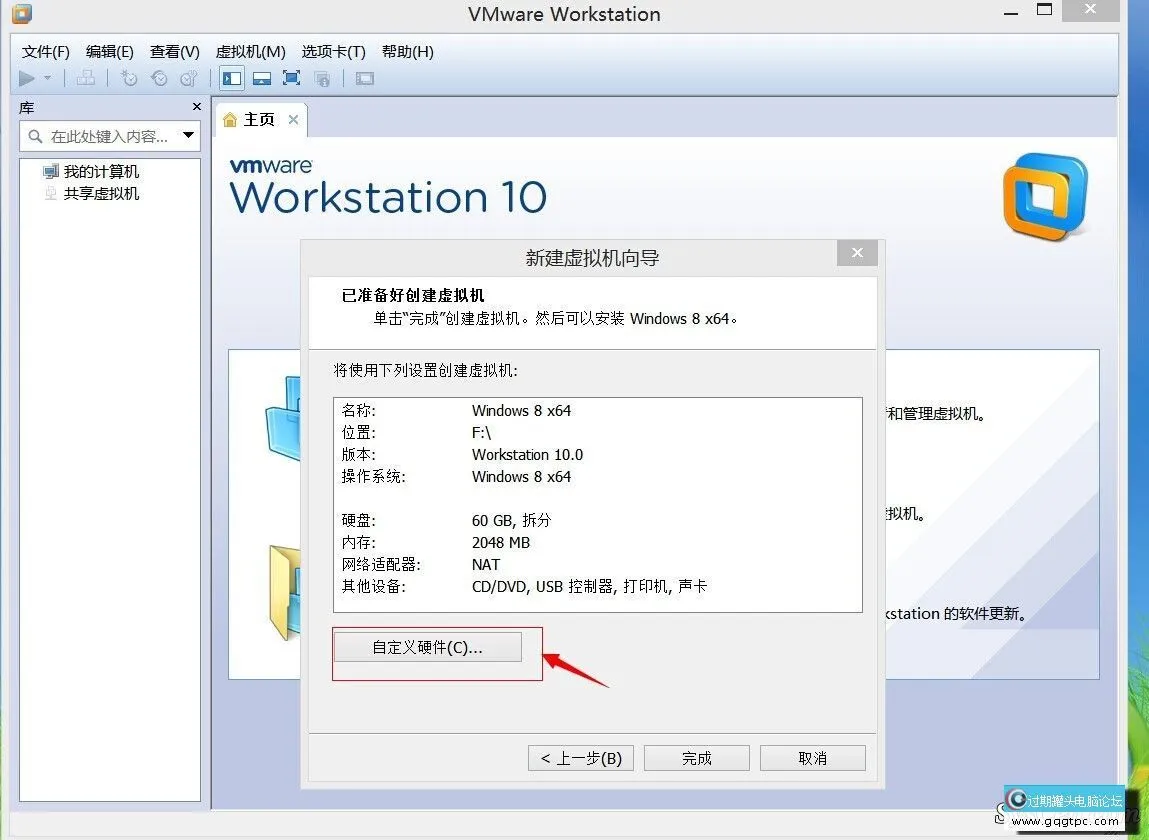The width and height of the screenshot is (1149, 840).
Task: Open the 虚拟机(M) menu
Action: [x=250, y=51]
